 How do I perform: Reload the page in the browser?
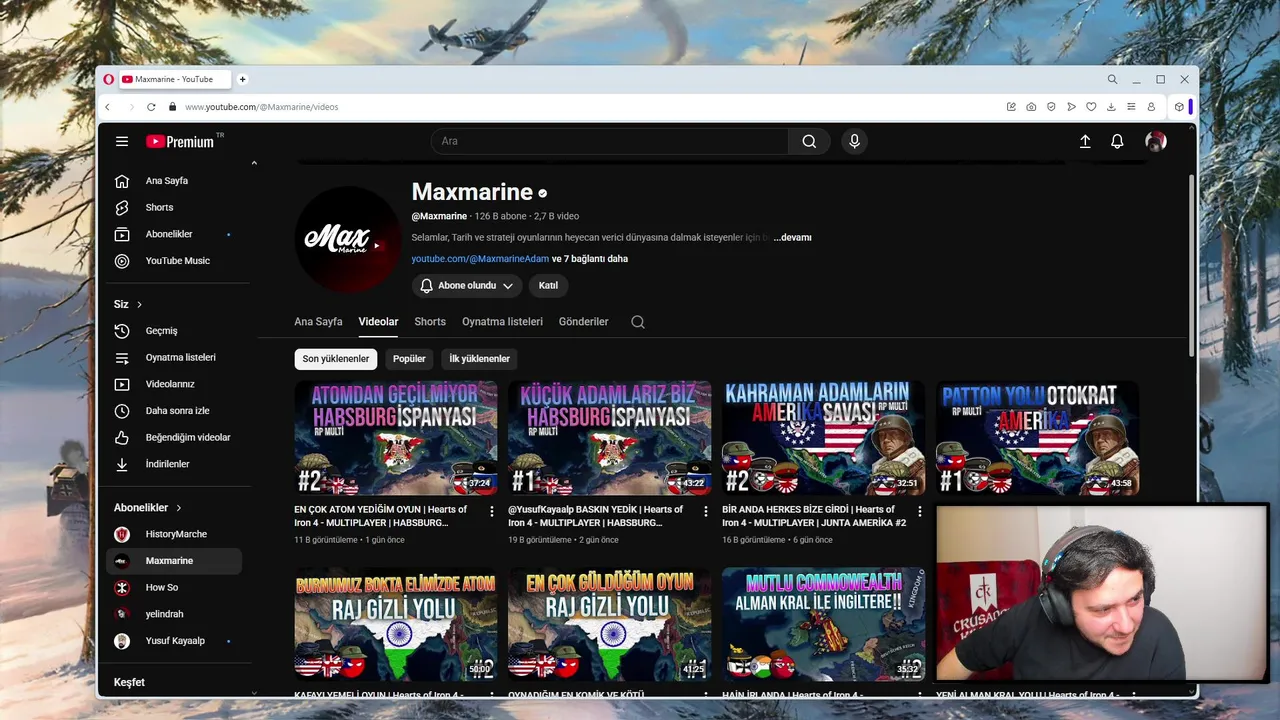tap(151, 107)
